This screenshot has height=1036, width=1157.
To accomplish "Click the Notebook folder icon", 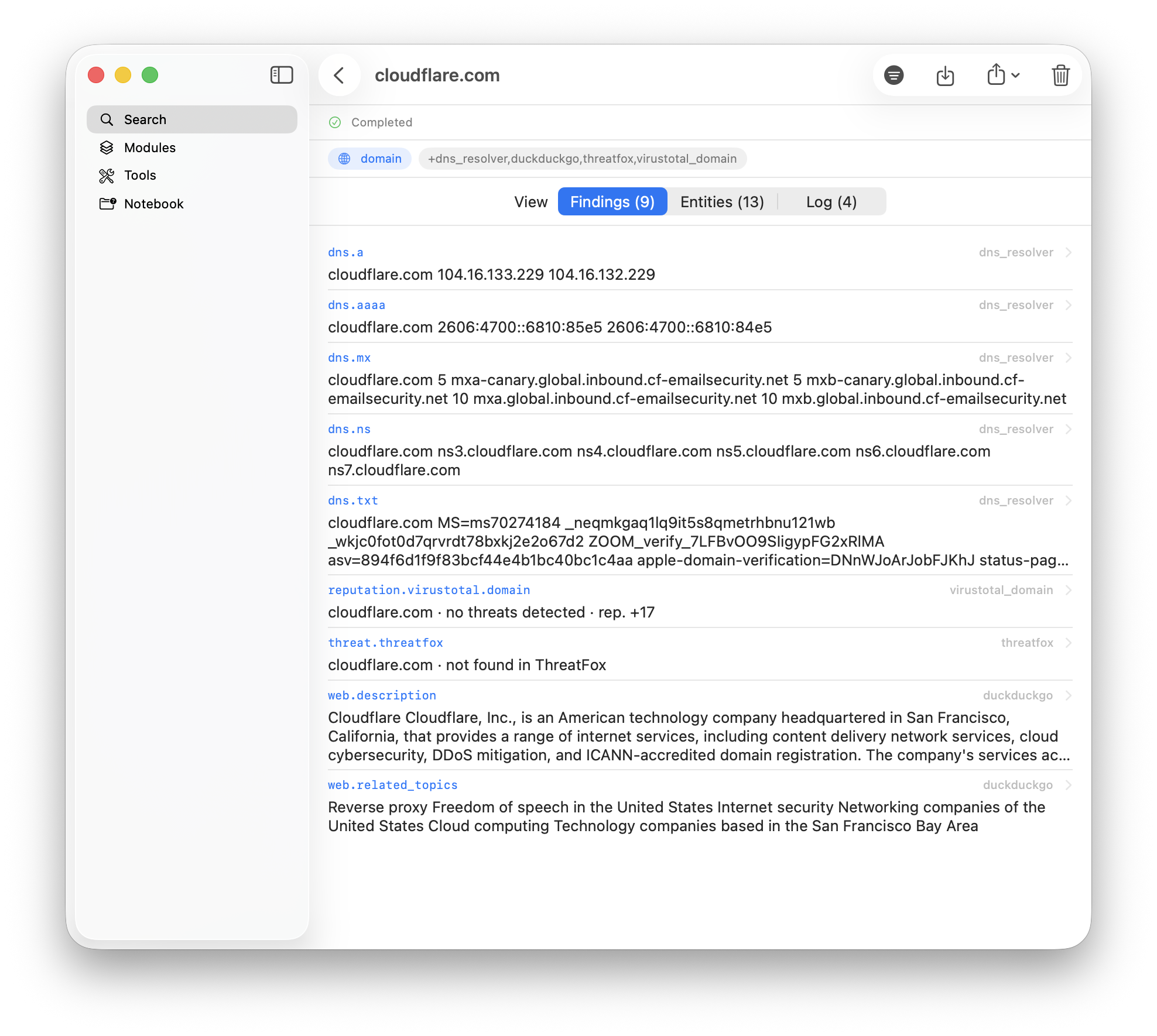I will (108, 204).
